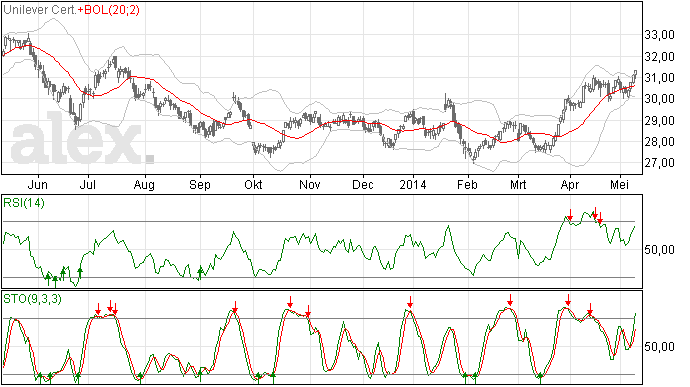This screenshot has height=387, width=690.
Task: Click the Jun month label on time axis
Action: pos(37,184)
